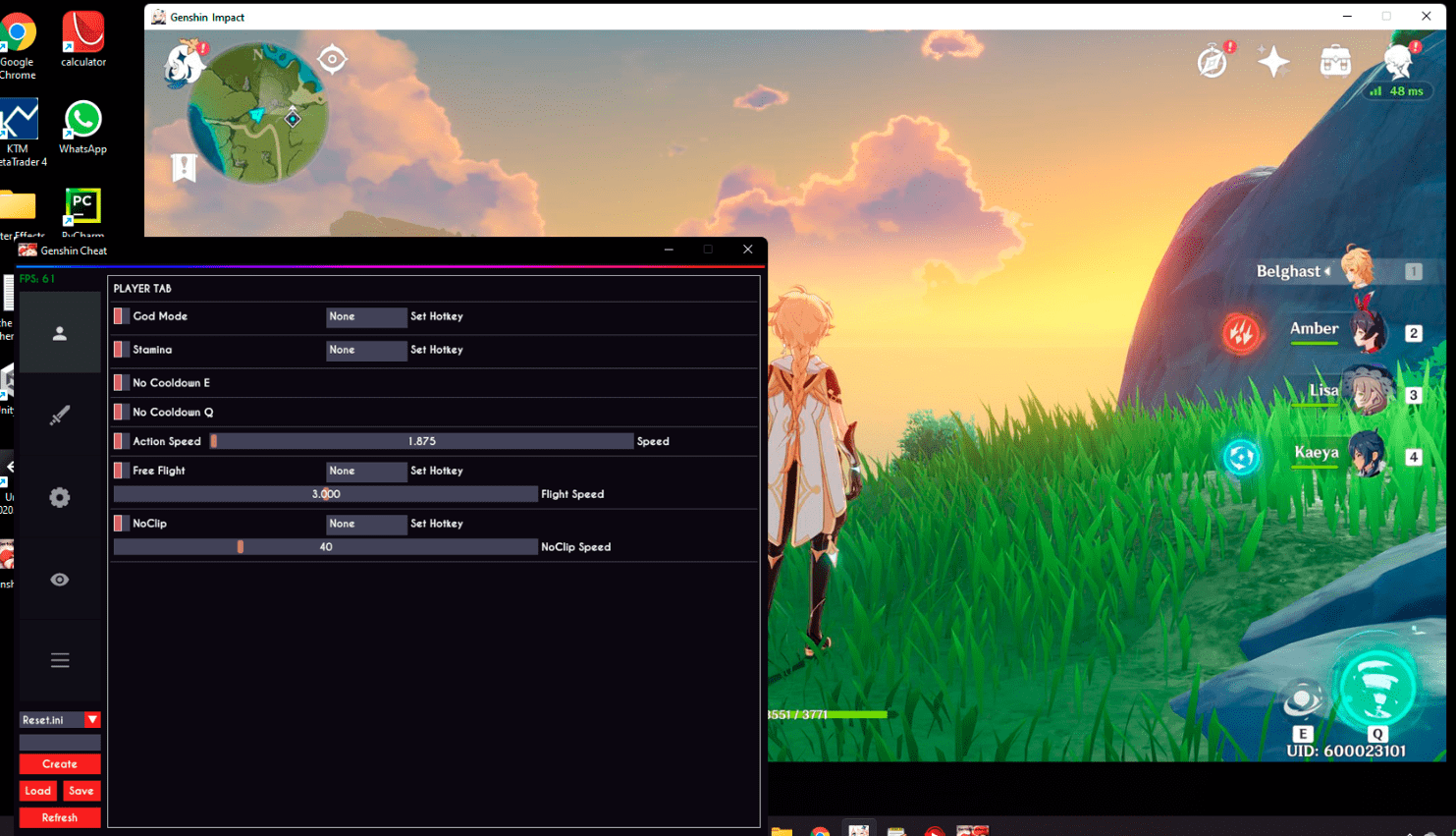Click Set Hotkey beside Free Flight
This screenshot has width=1456, height=836.
point(437,472)
